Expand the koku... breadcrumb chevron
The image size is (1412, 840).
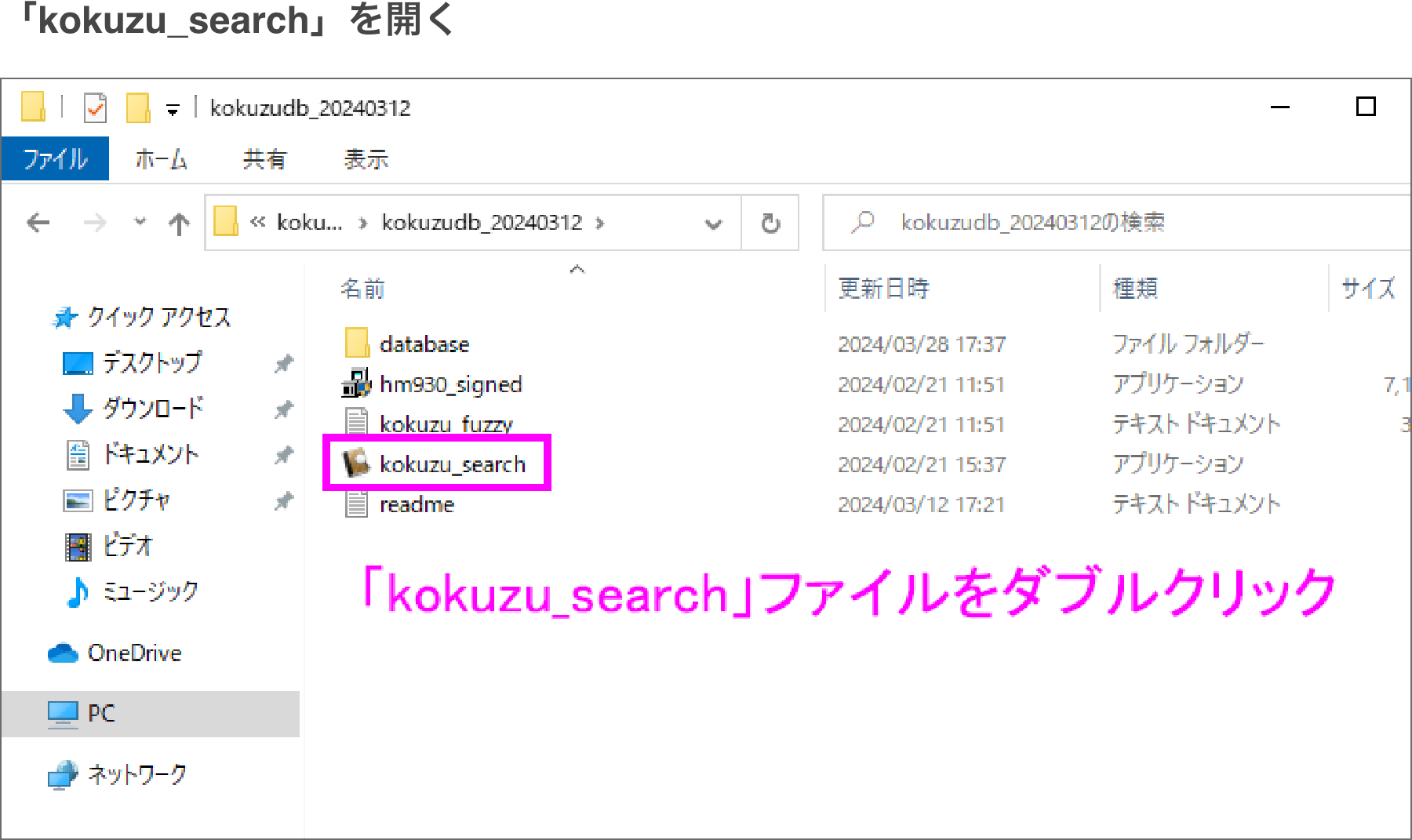(x=362, y=223)
